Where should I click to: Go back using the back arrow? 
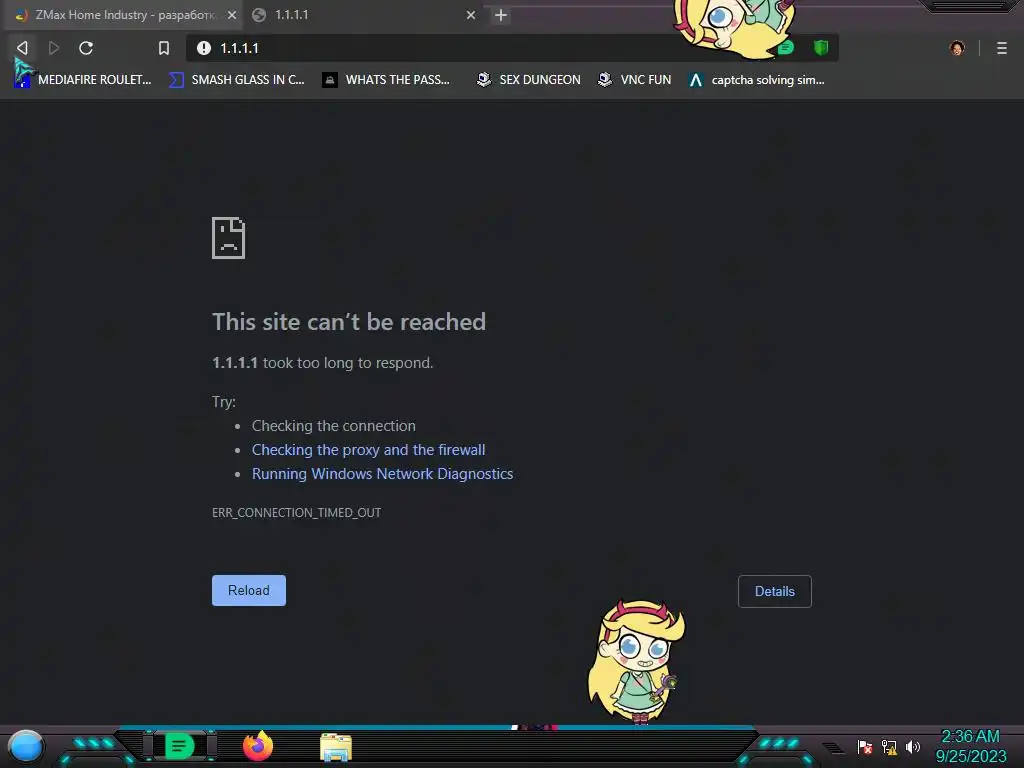pos(22,48)
